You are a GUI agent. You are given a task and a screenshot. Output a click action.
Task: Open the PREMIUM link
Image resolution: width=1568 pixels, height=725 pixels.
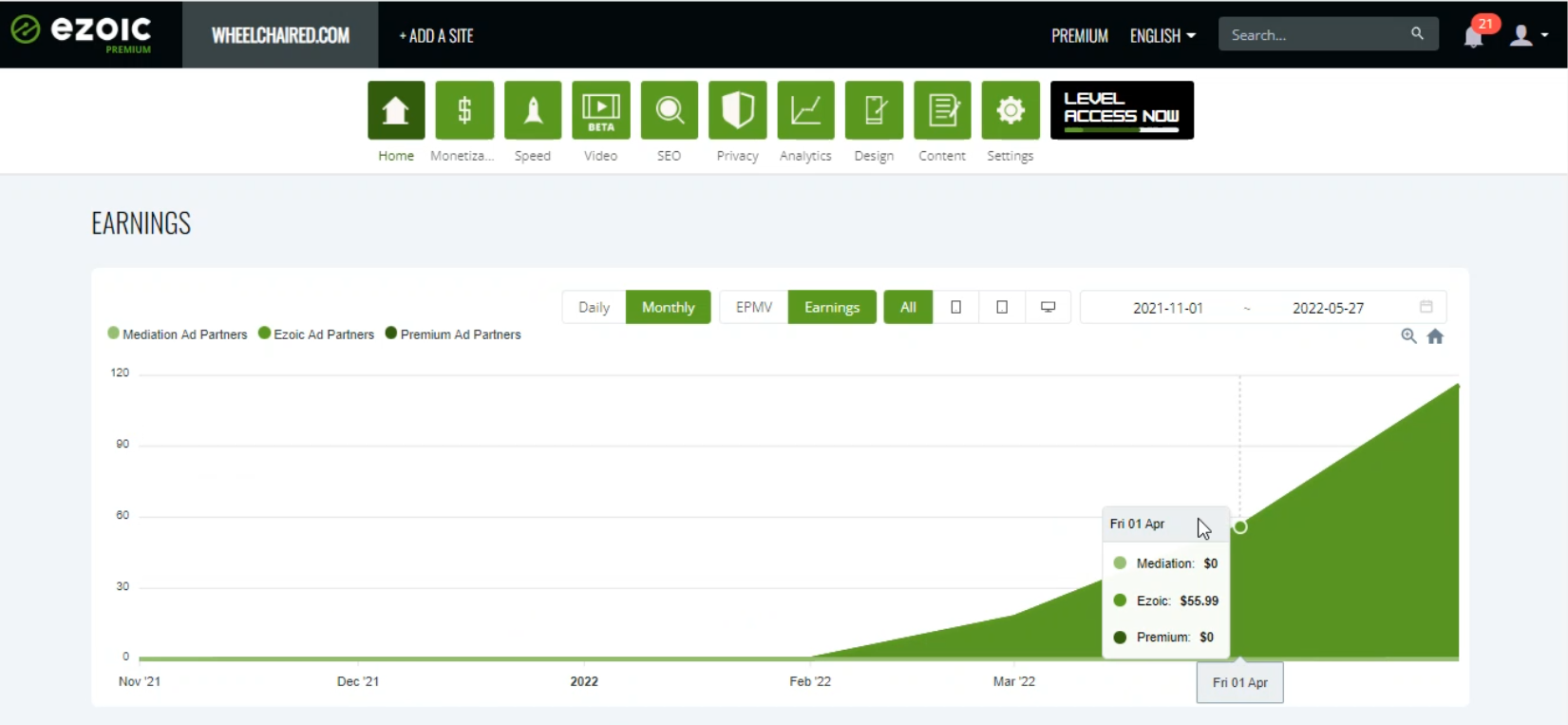1080,35
